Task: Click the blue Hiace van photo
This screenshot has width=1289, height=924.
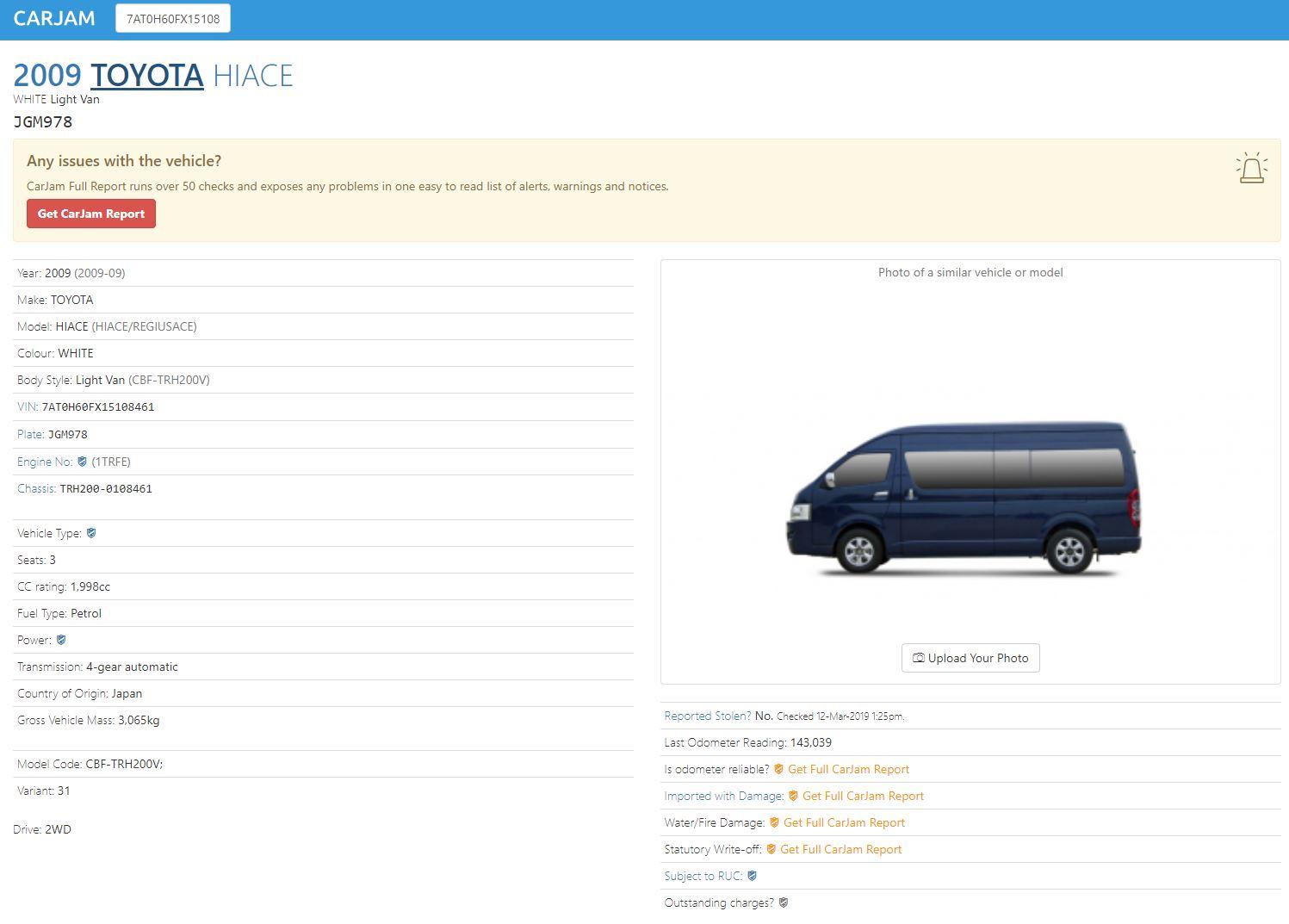Action: tap(964, 499)
